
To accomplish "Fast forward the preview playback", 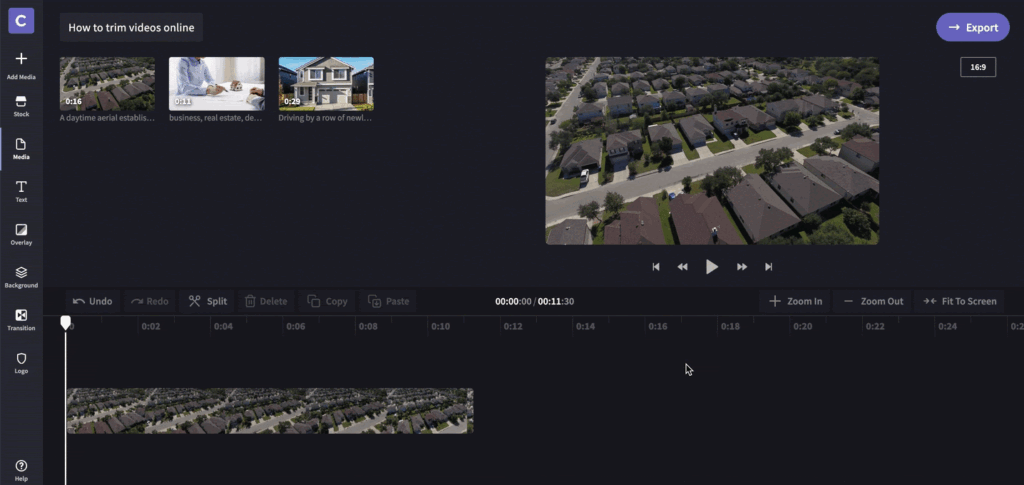I will 742,266.
